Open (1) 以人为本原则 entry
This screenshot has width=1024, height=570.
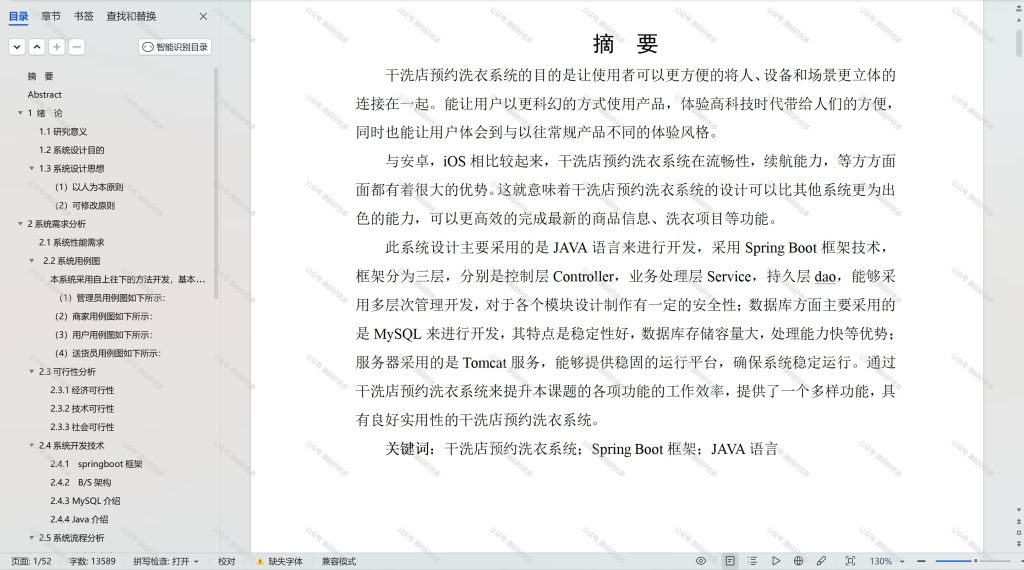tap(89, 187)
